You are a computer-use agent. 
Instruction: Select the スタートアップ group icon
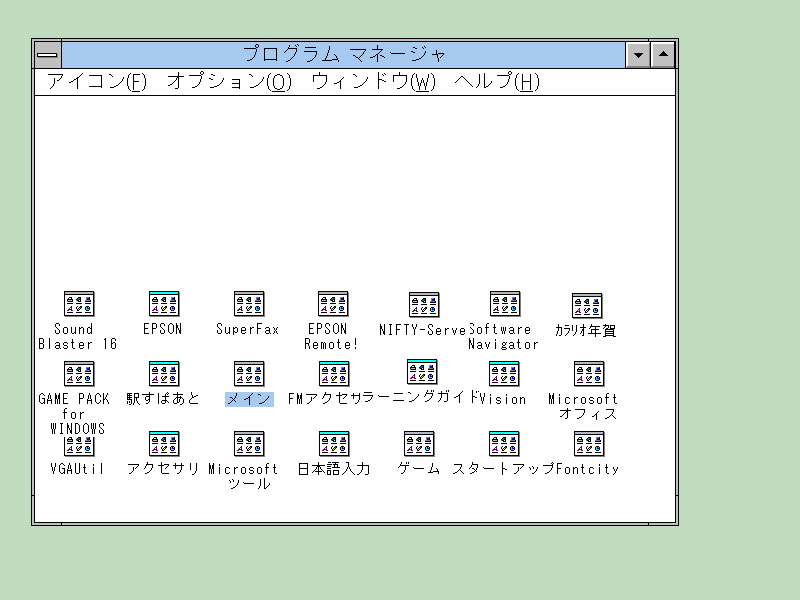pos(504,443)
